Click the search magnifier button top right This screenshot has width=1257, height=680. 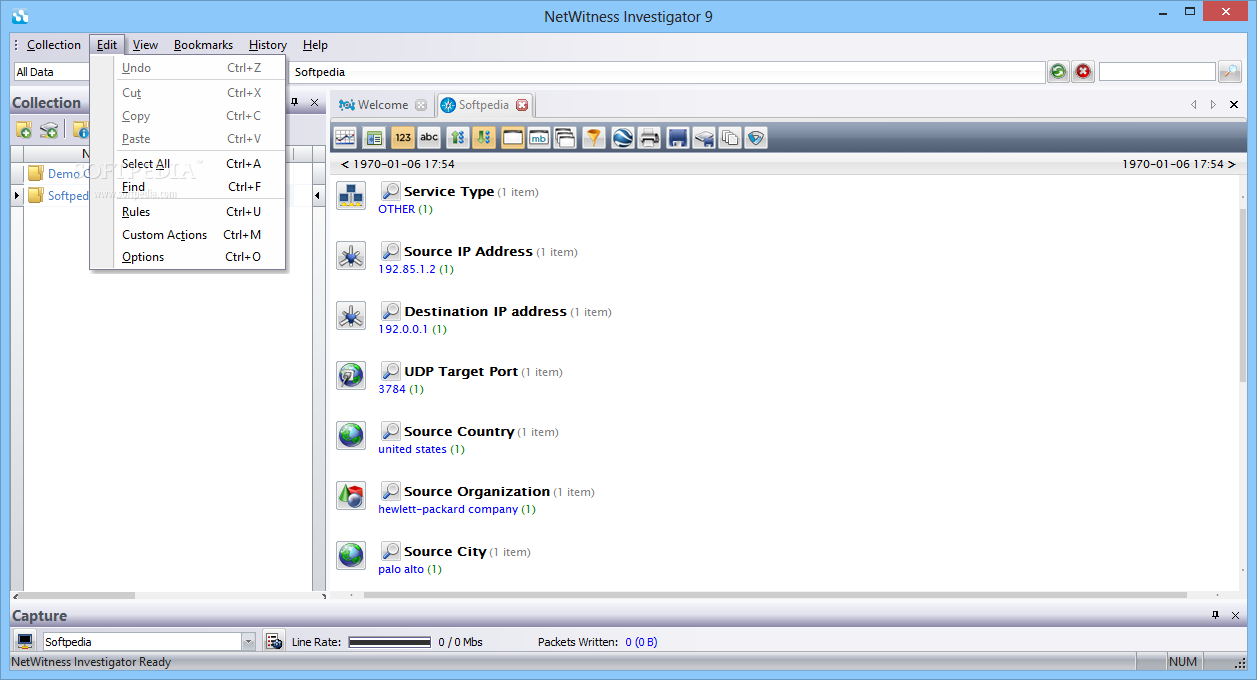(1229, 71)
